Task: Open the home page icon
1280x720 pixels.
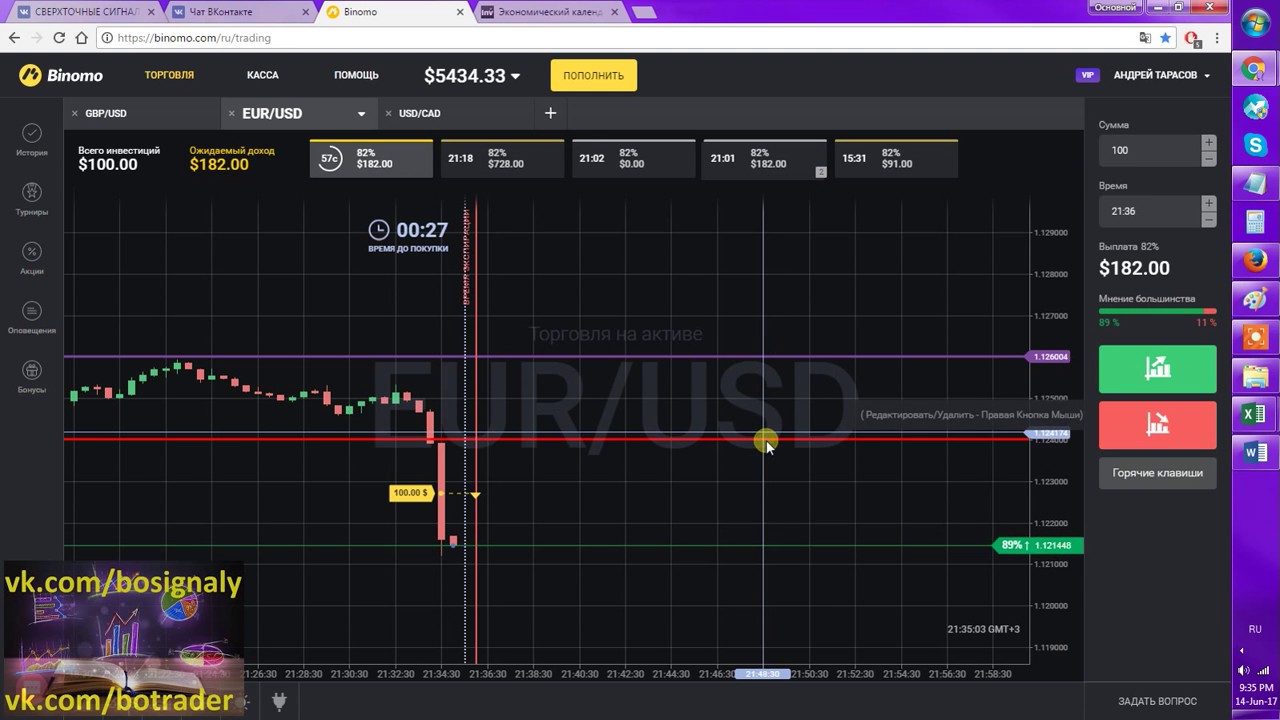Action: point(81,38)
